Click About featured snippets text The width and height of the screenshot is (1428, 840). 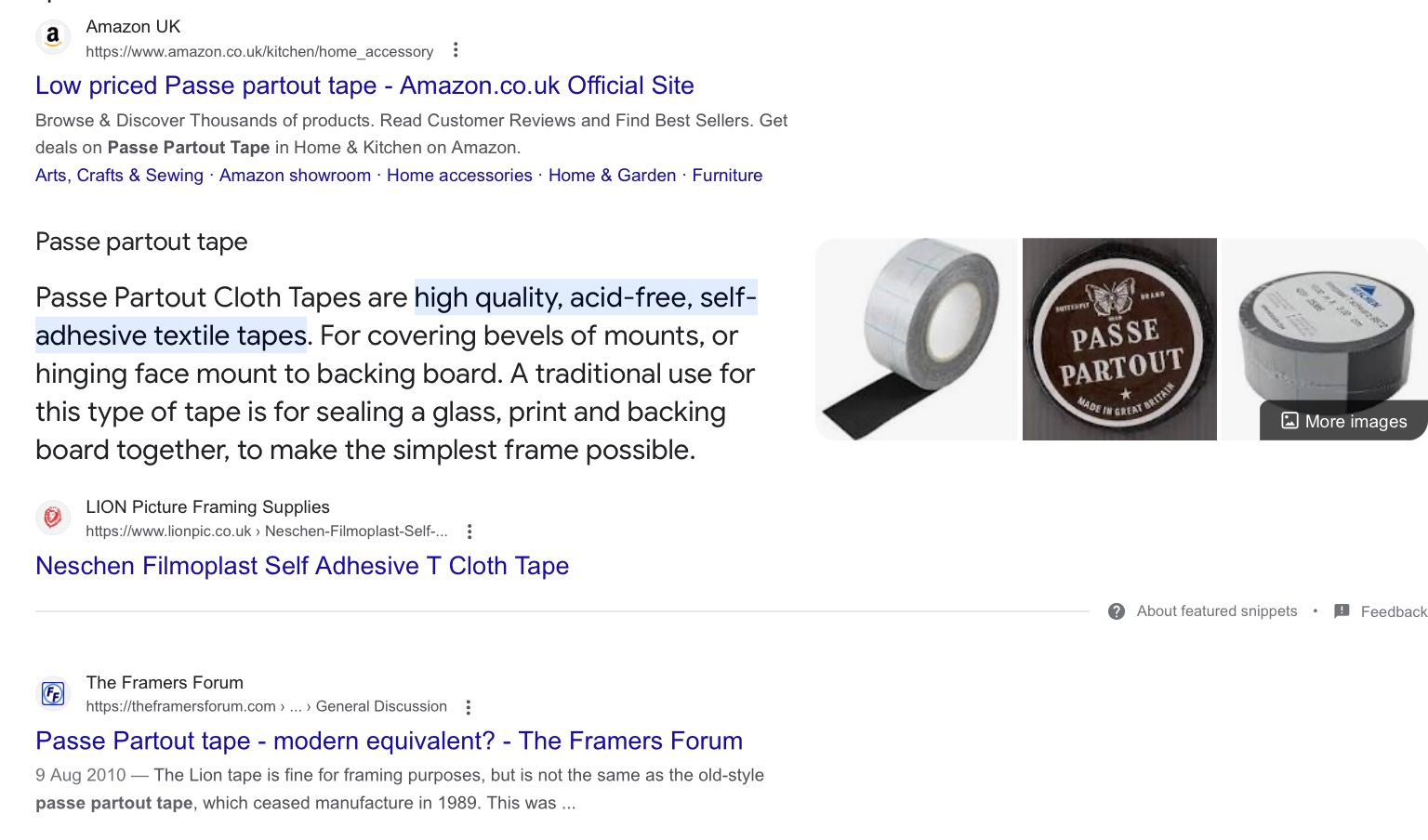(x=1216, y=611)
